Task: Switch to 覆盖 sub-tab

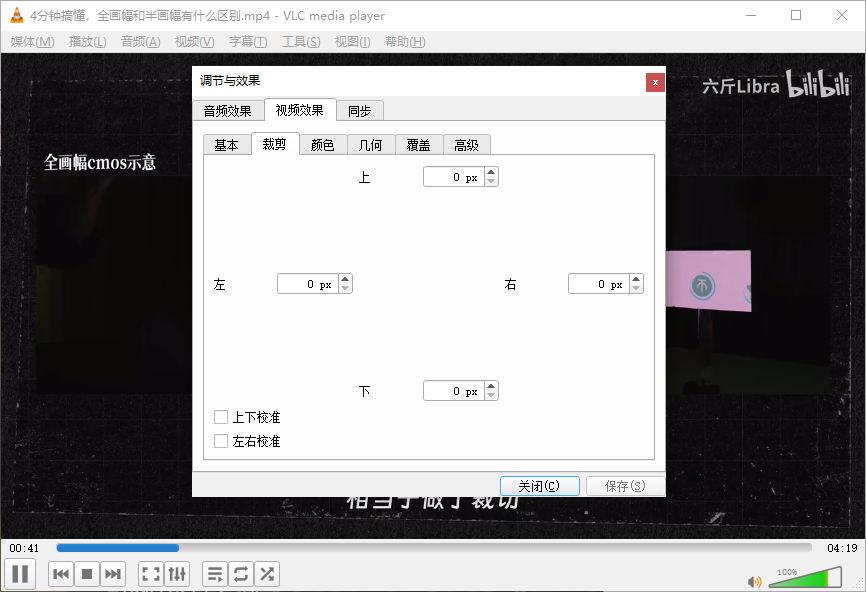Action: pos(419,145)
